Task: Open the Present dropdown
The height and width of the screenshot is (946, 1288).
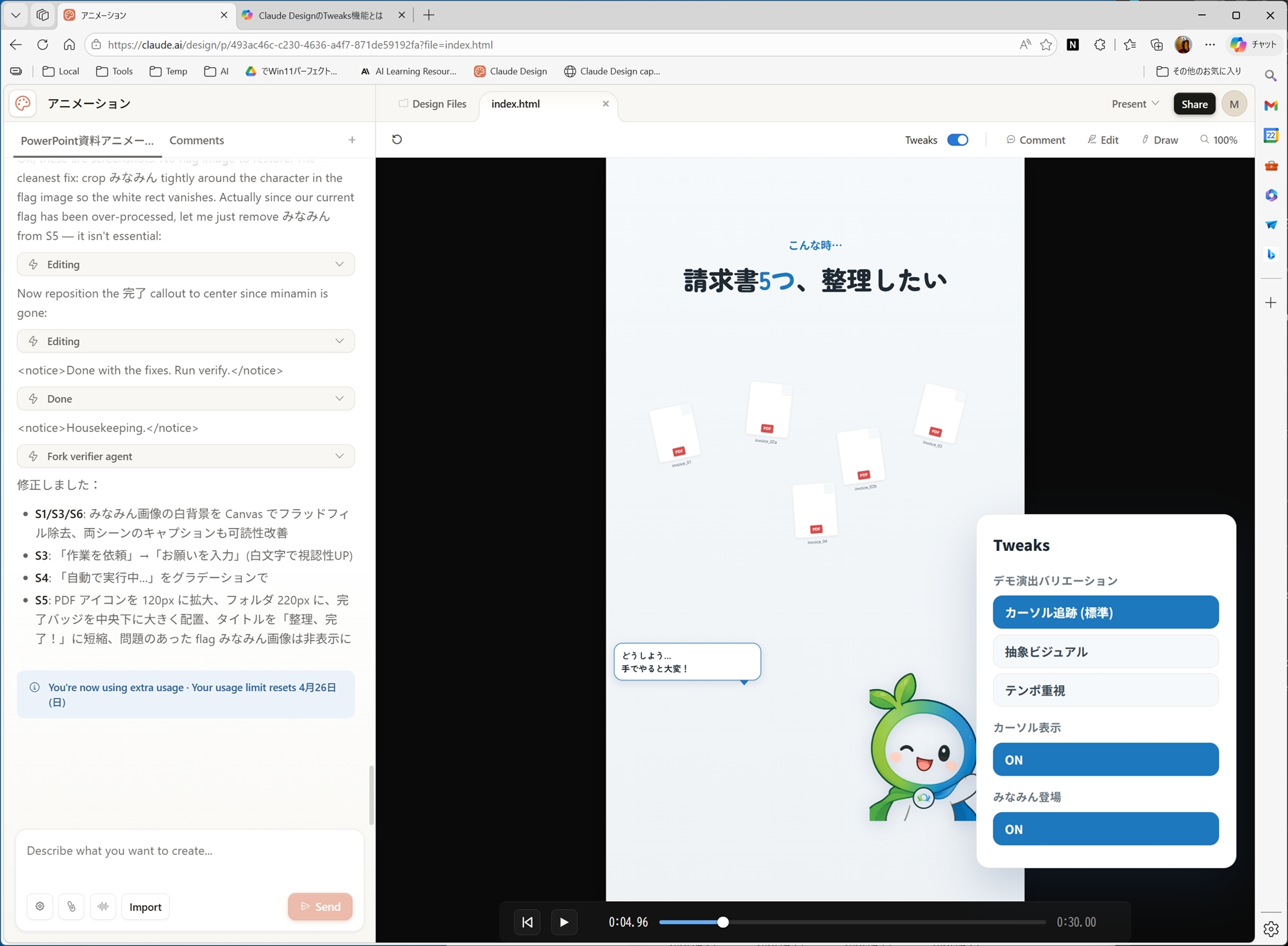Action: tap(1134, 103)
